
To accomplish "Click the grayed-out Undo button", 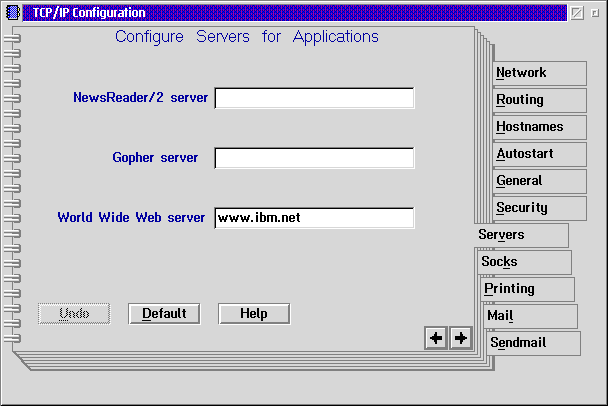I will point(74,313).
